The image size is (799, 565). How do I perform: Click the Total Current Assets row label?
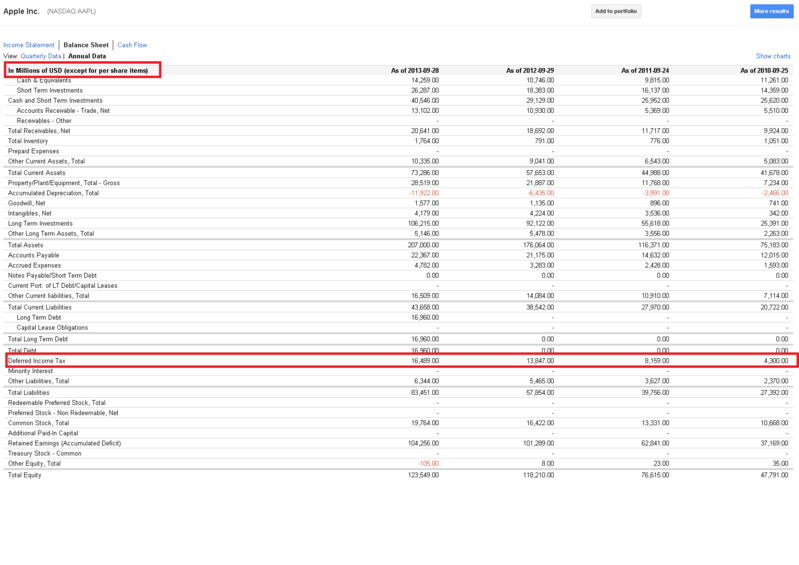(37, 173)
